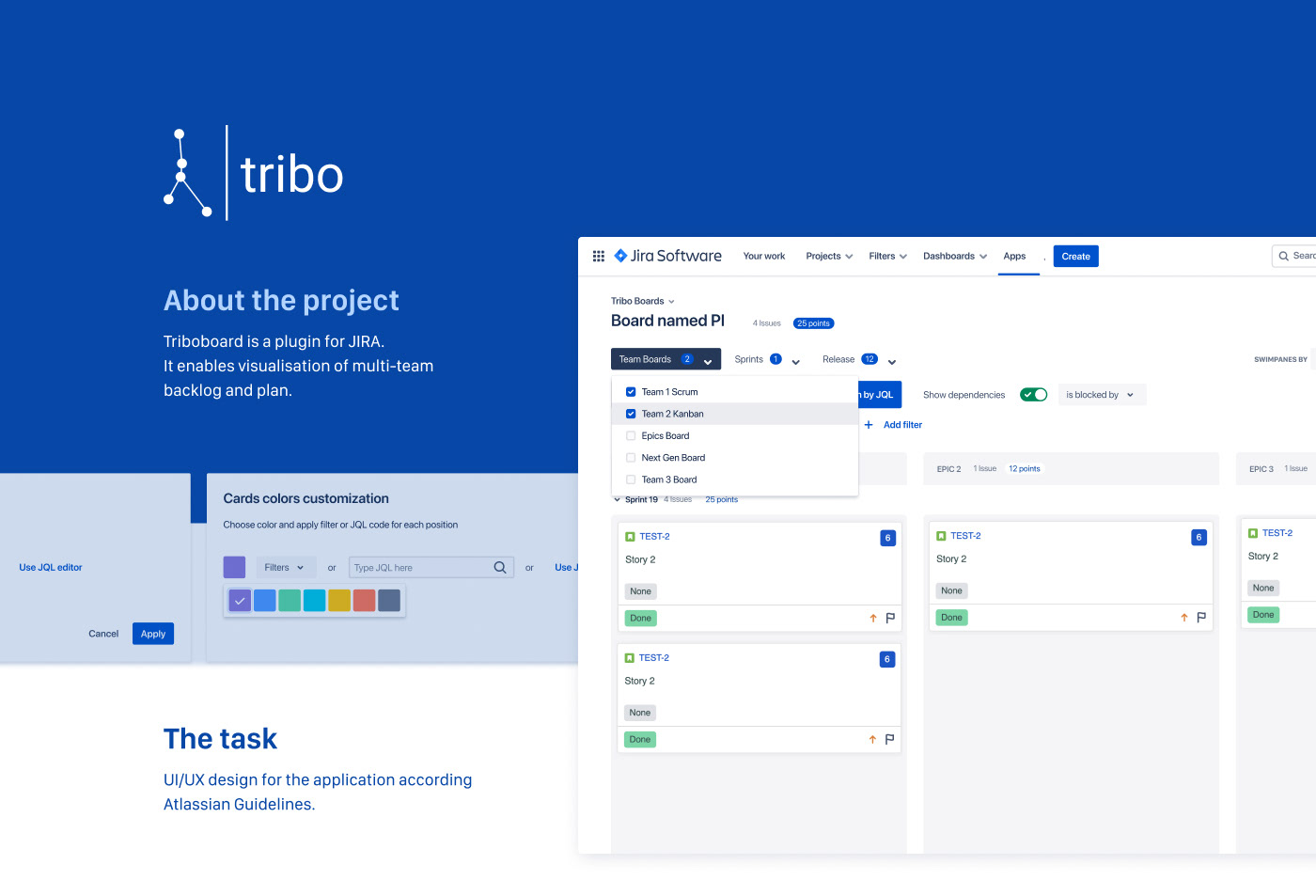
Task: Click the Cancel button
Action: click(x=103, y=634)
